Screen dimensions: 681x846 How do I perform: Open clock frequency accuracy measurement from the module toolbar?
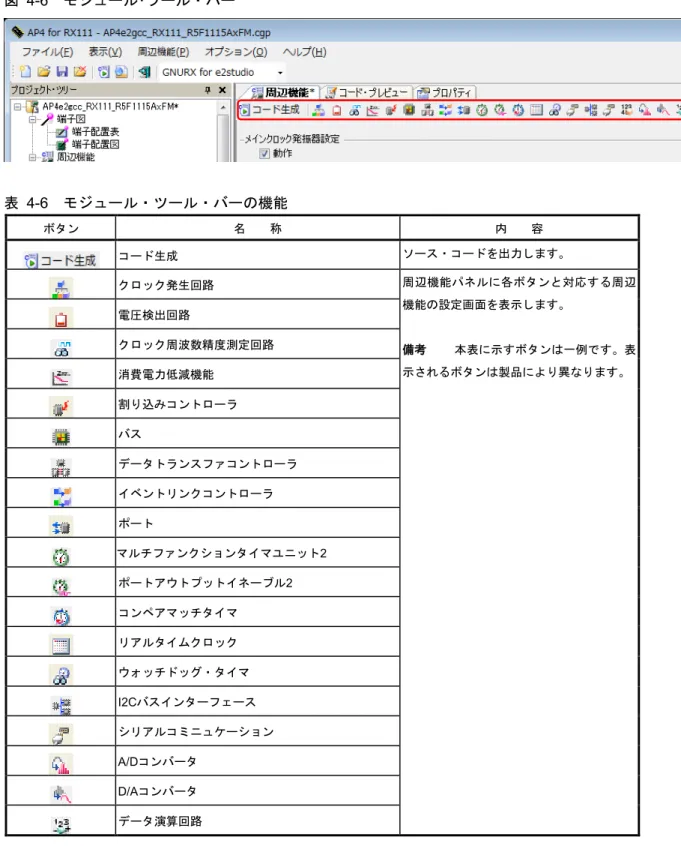coord(355,110)
